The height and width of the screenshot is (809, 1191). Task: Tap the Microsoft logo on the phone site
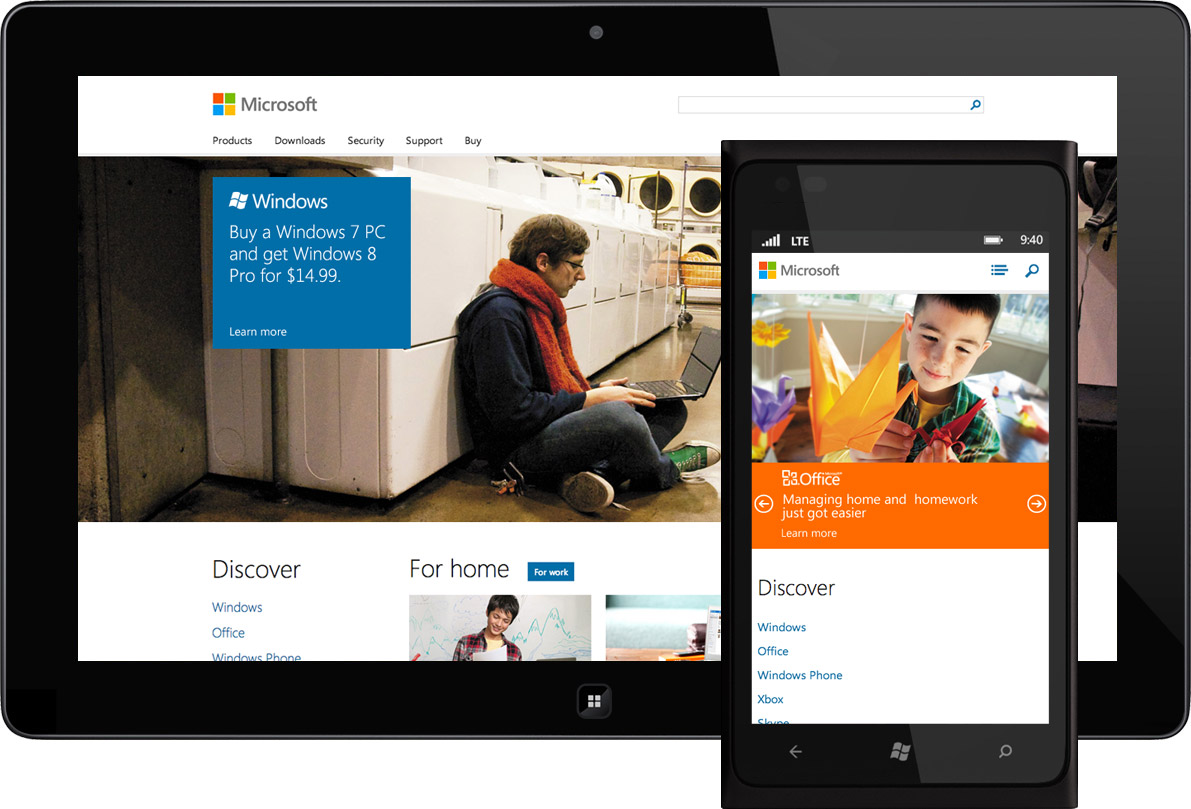tap(799, 270)
